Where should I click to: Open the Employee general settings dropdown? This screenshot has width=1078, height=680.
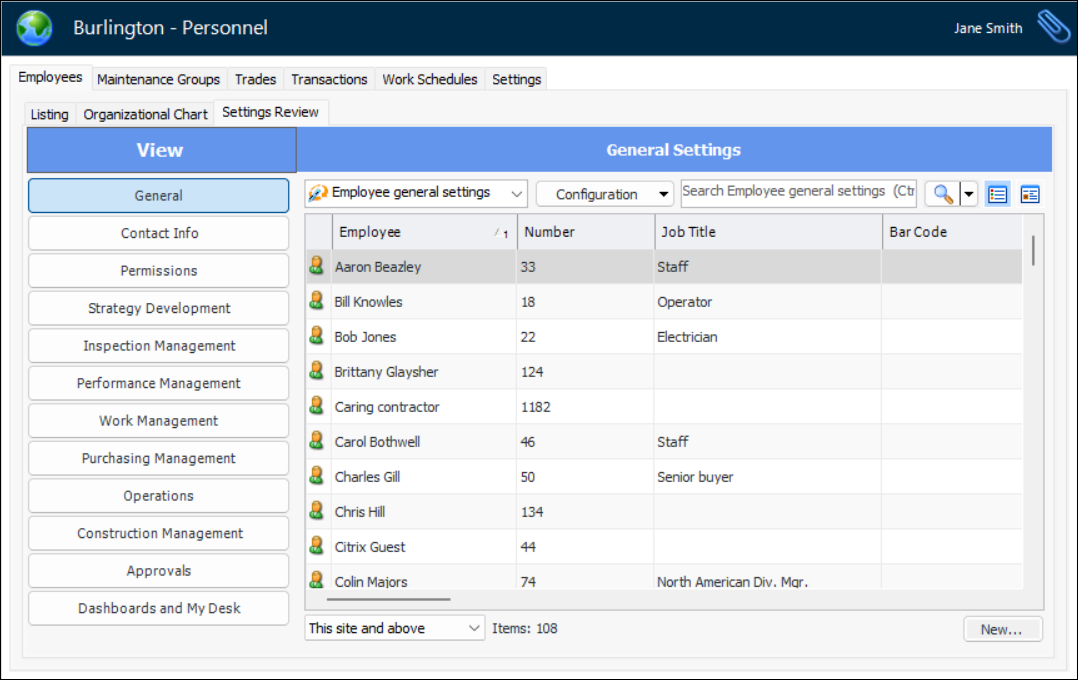coord(416,193)
